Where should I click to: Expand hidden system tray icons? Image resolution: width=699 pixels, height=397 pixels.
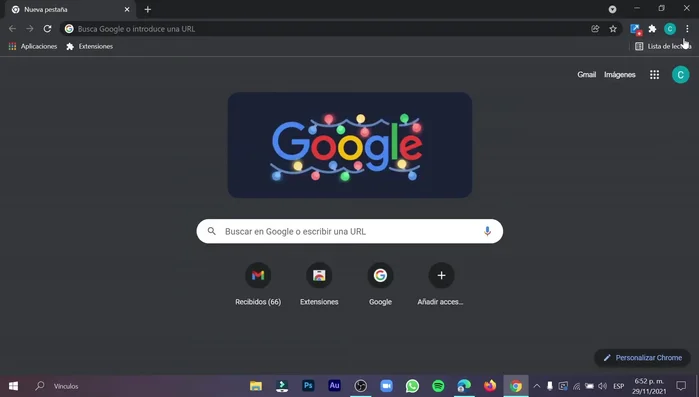pyautogui.click(x=537, y=386)
